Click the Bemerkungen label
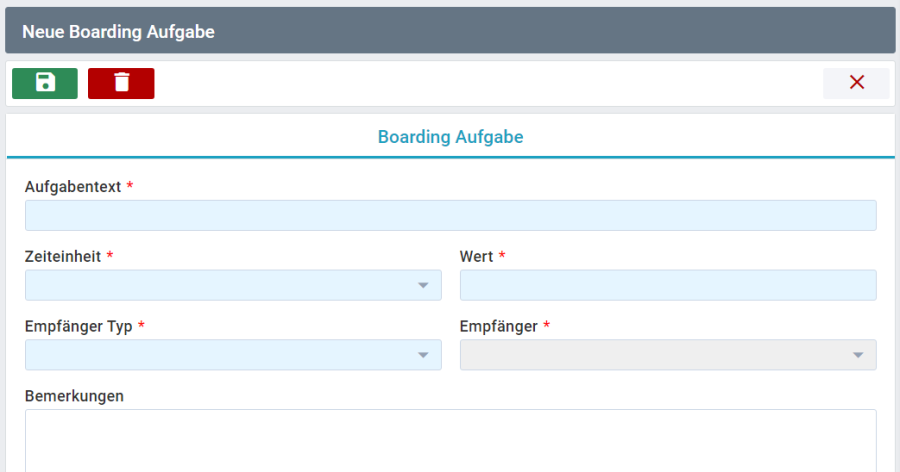This screenshot has height=472, width=900. pyautogui.click(x=74, y=396)
